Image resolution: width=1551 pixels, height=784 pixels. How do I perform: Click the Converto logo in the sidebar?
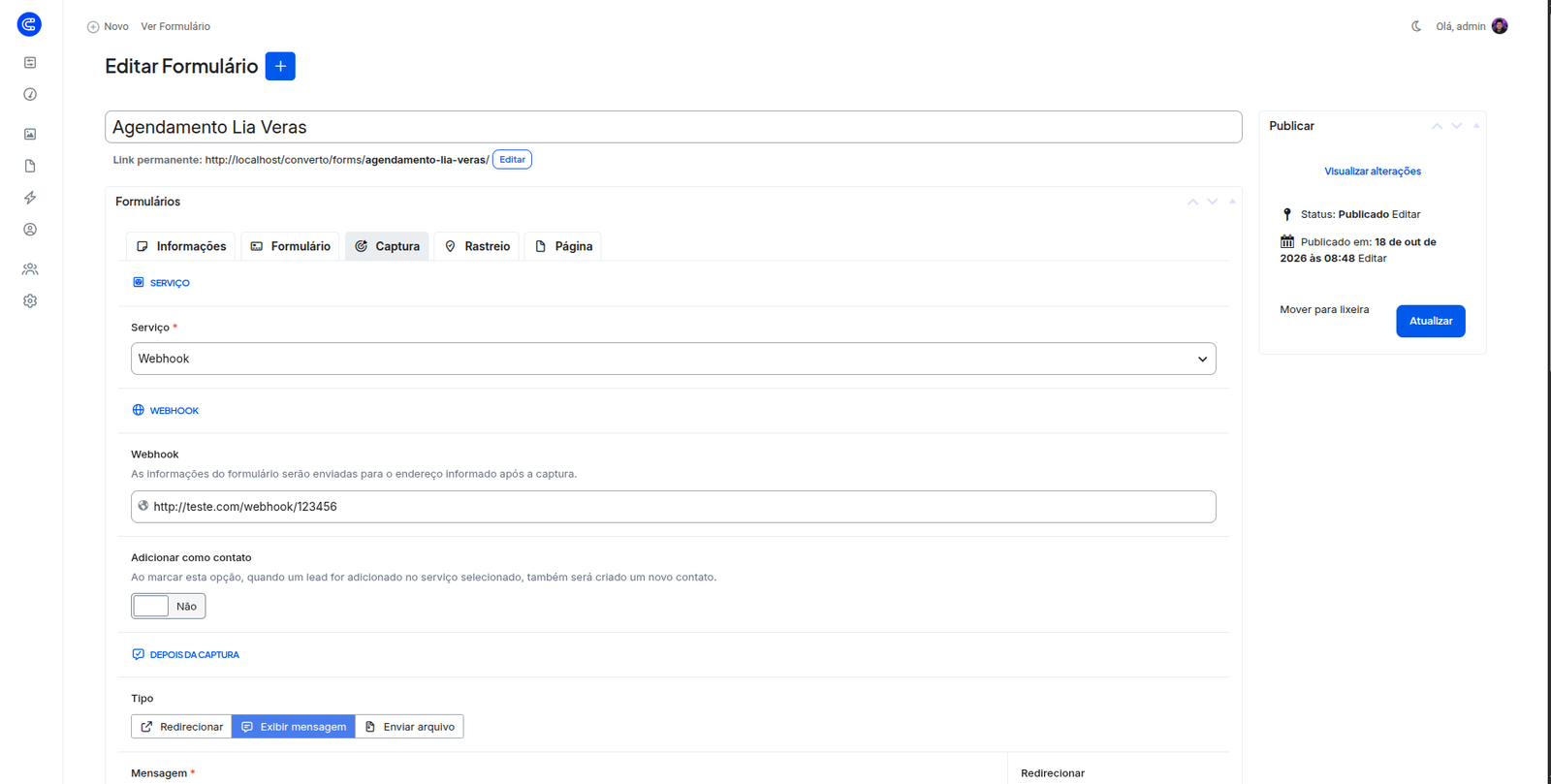tap(29, 24)
